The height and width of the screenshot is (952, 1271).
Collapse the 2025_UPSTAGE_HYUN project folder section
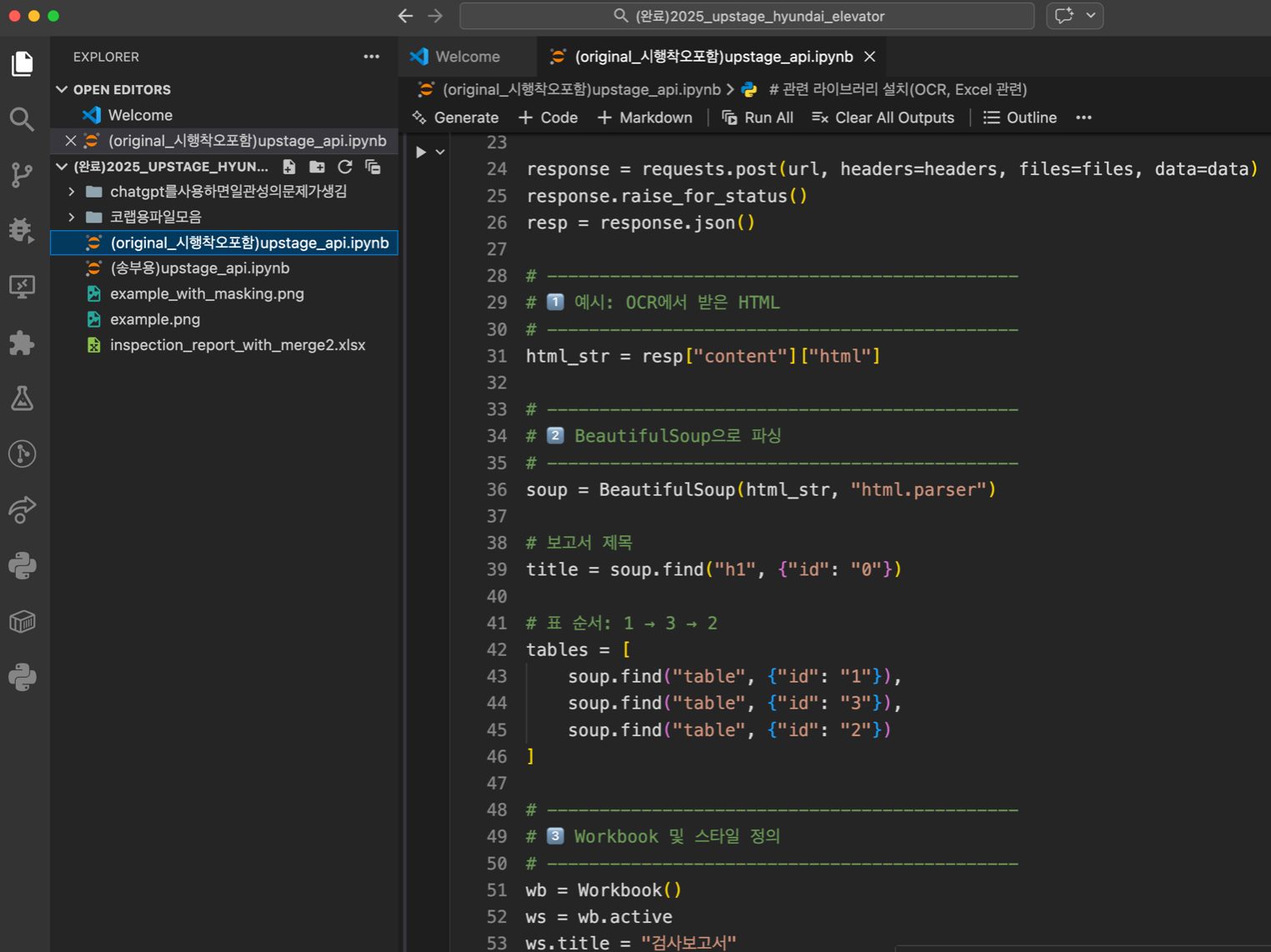point(62,167)
